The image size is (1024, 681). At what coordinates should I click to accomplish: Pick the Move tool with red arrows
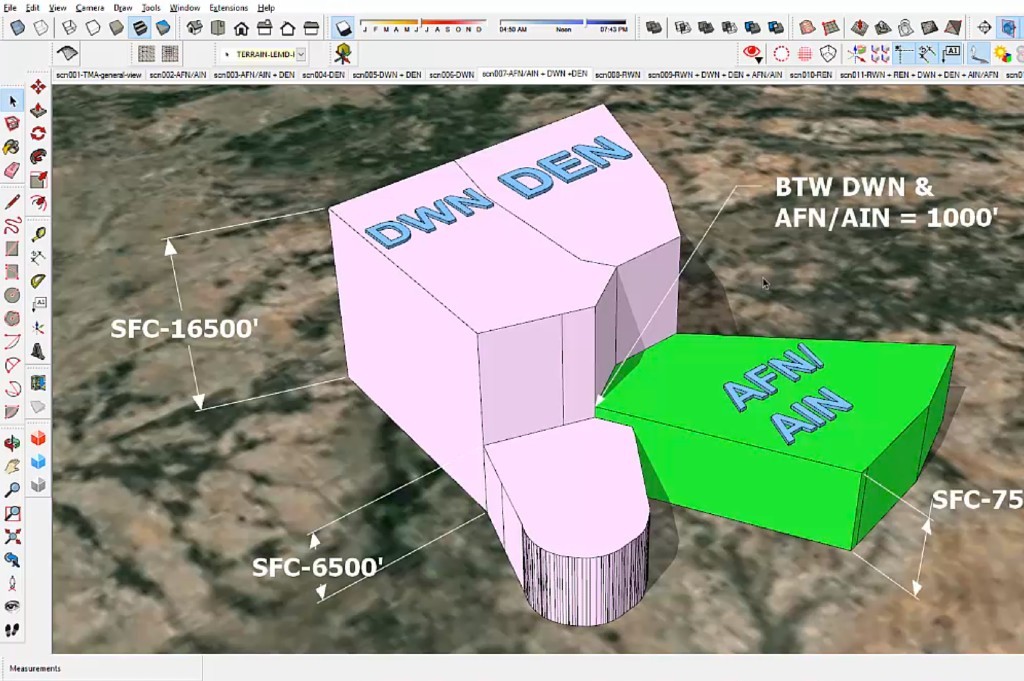click(x=37, y=87)
